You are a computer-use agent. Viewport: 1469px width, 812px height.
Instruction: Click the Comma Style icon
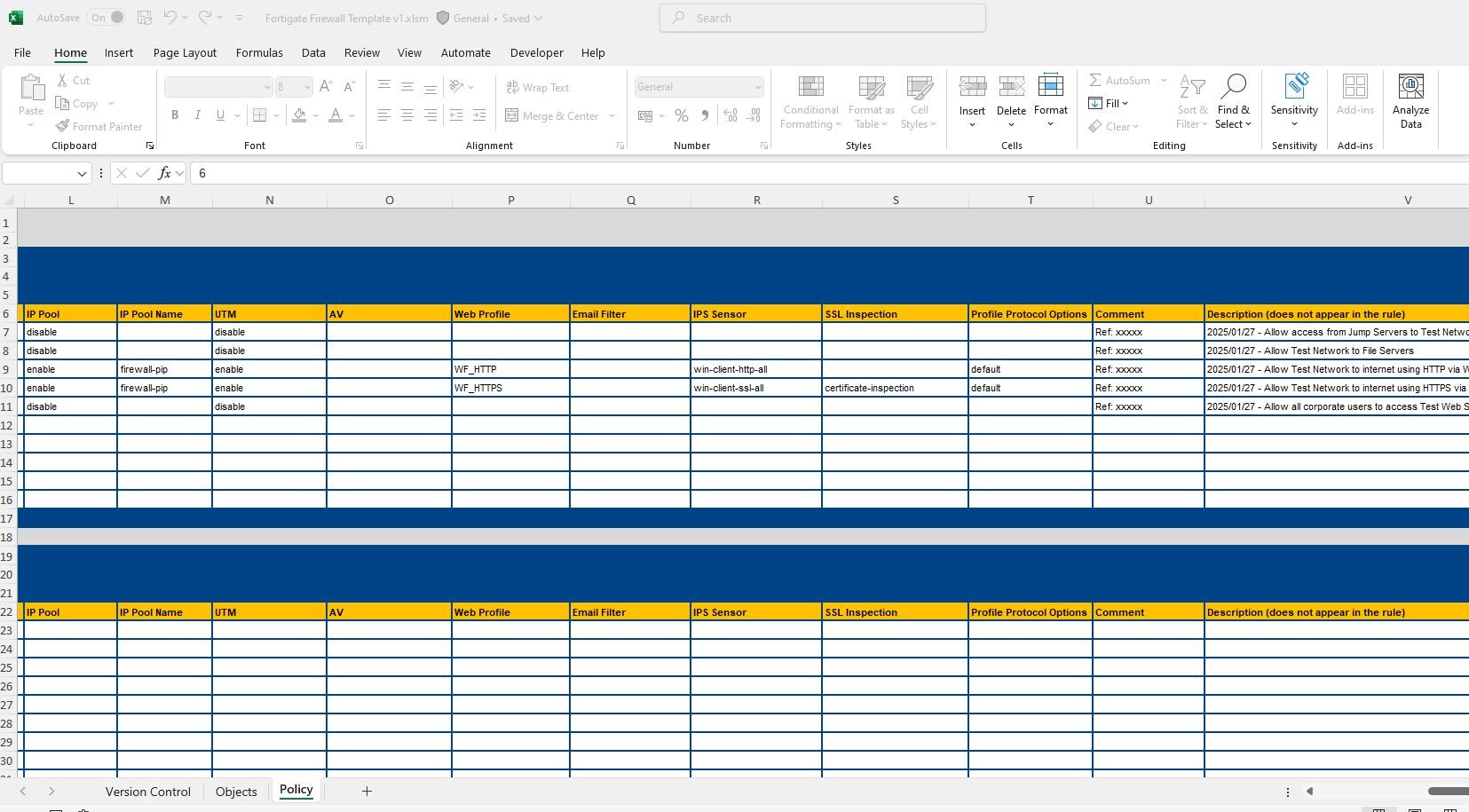pyautogui.click(x=705, y=115)
